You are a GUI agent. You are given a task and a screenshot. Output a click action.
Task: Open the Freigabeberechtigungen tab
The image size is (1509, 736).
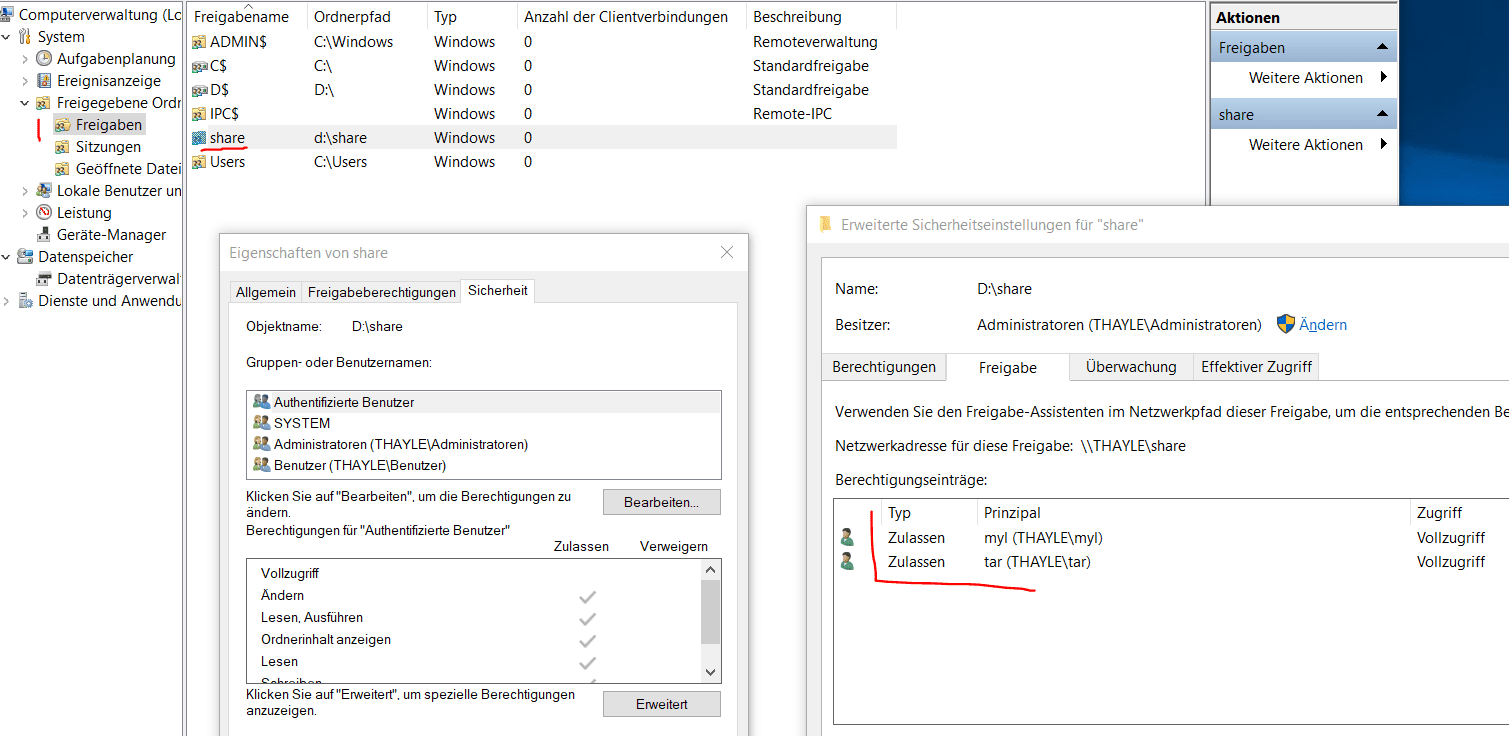(x=382, y=292)
